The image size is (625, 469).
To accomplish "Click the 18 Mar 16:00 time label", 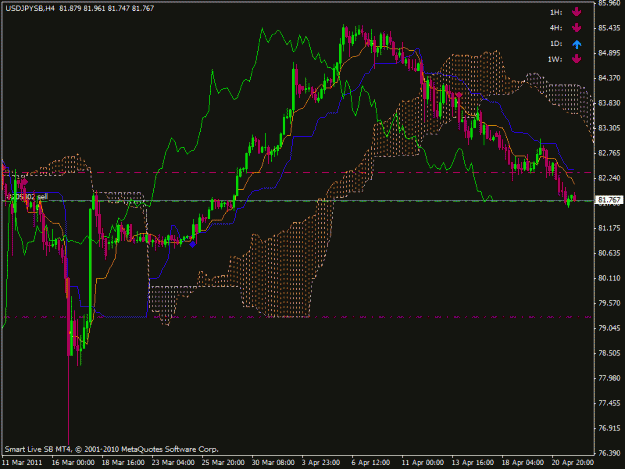I will [x=123, y=463].
